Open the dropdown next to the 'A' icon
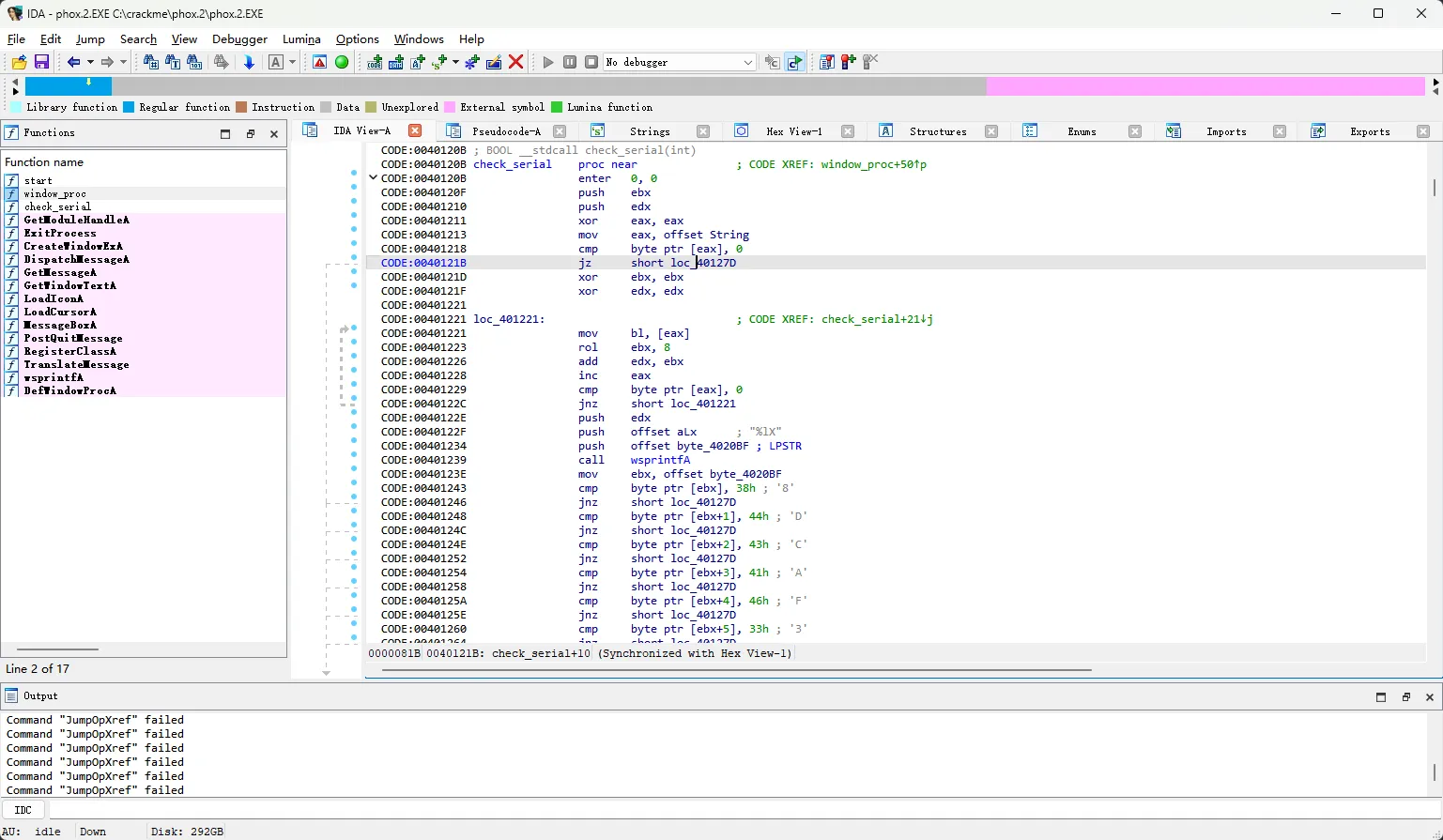This screenshot has width=1443, height=840. click(x=292, y=62)
